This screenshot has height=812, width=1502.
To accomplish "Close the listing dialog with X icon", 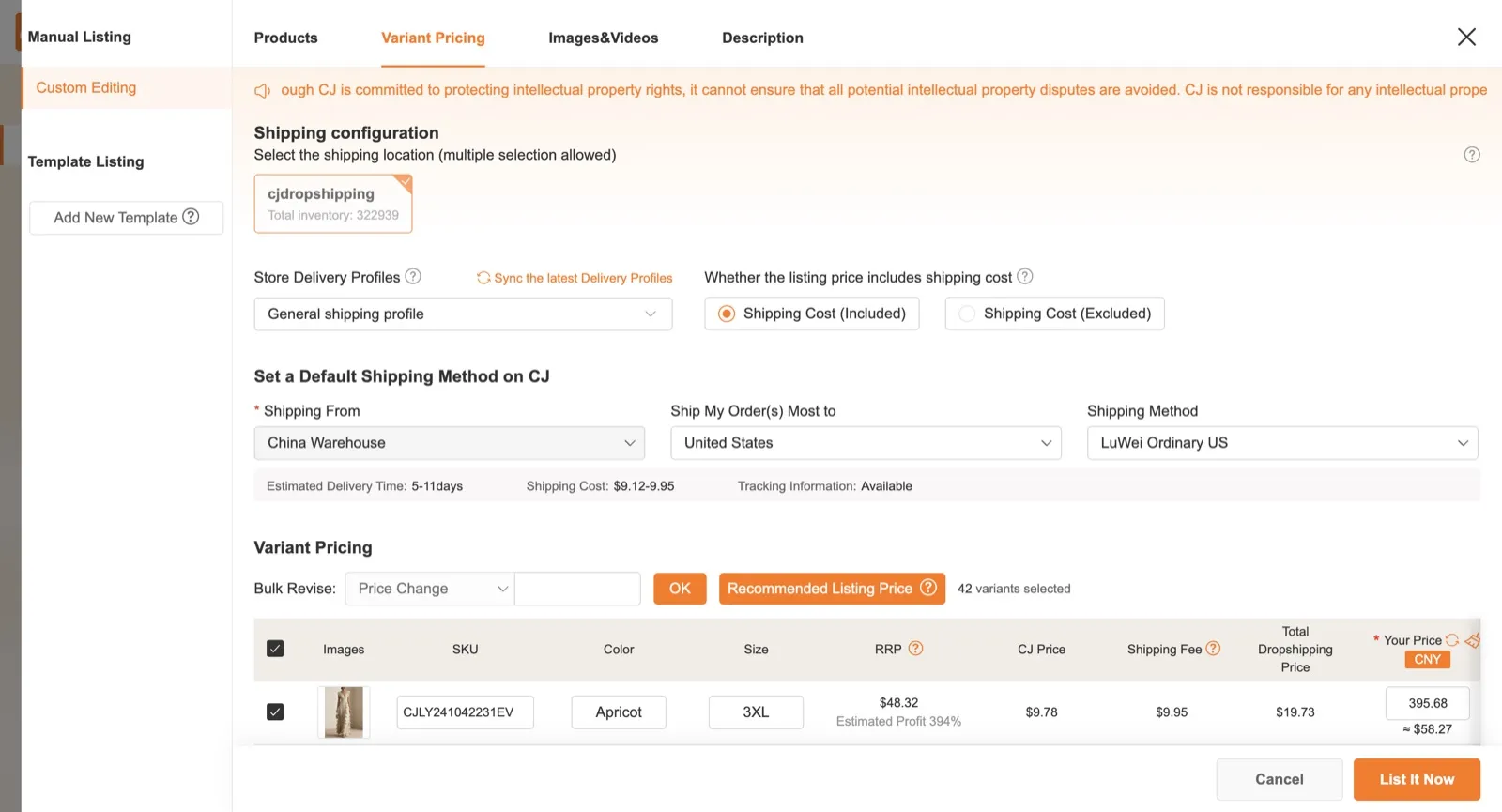I will (x=1466, y=37).
